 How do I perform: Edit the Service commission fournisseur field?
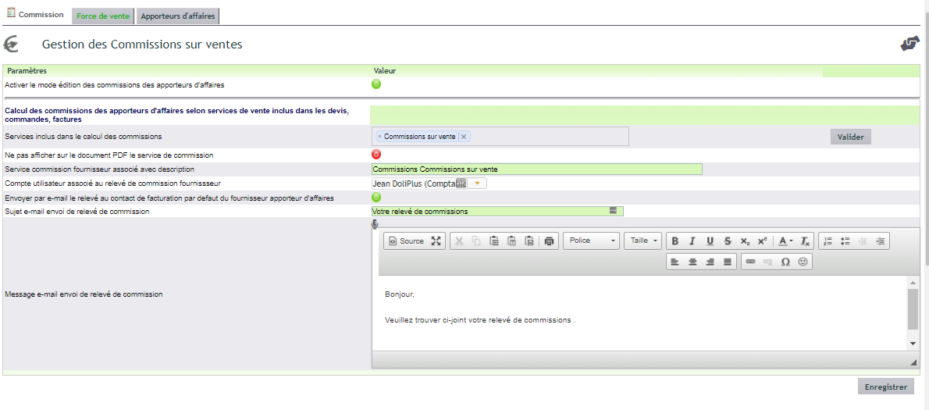tap(537, 169)
